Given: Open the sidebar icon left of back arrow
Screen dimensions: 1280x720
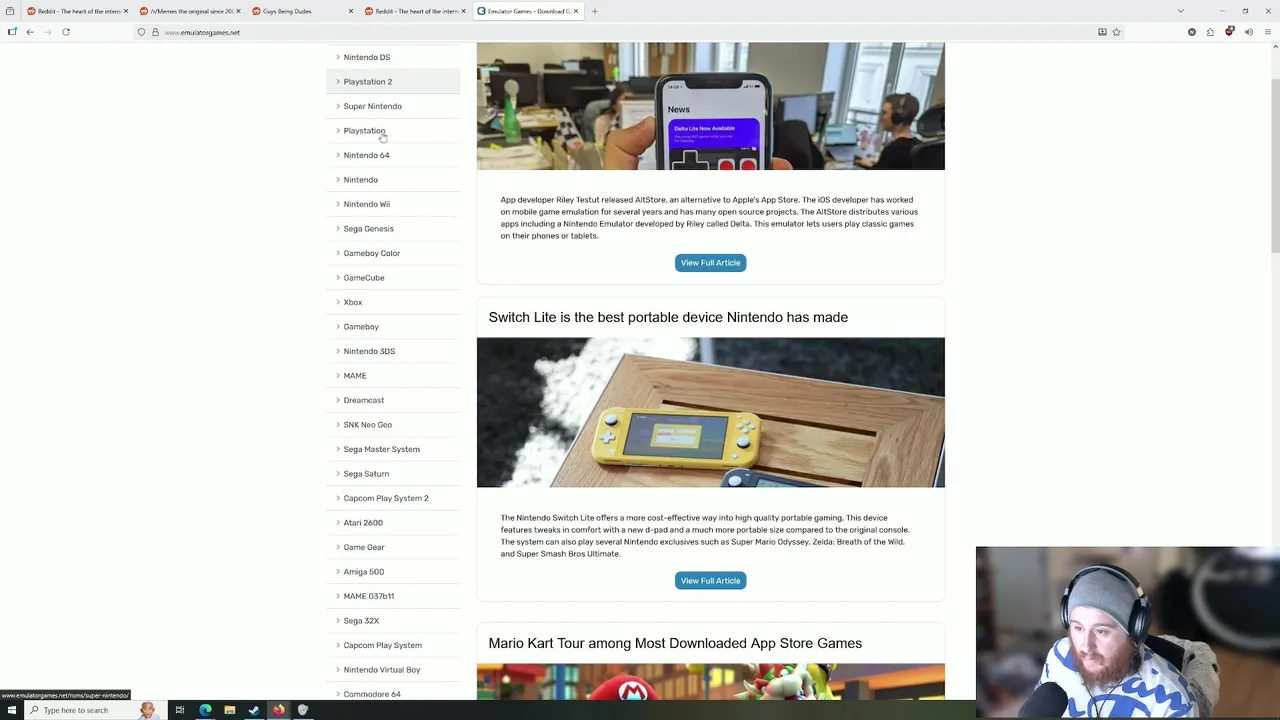Looking at the screenshot, I should (x=12, y=32).
